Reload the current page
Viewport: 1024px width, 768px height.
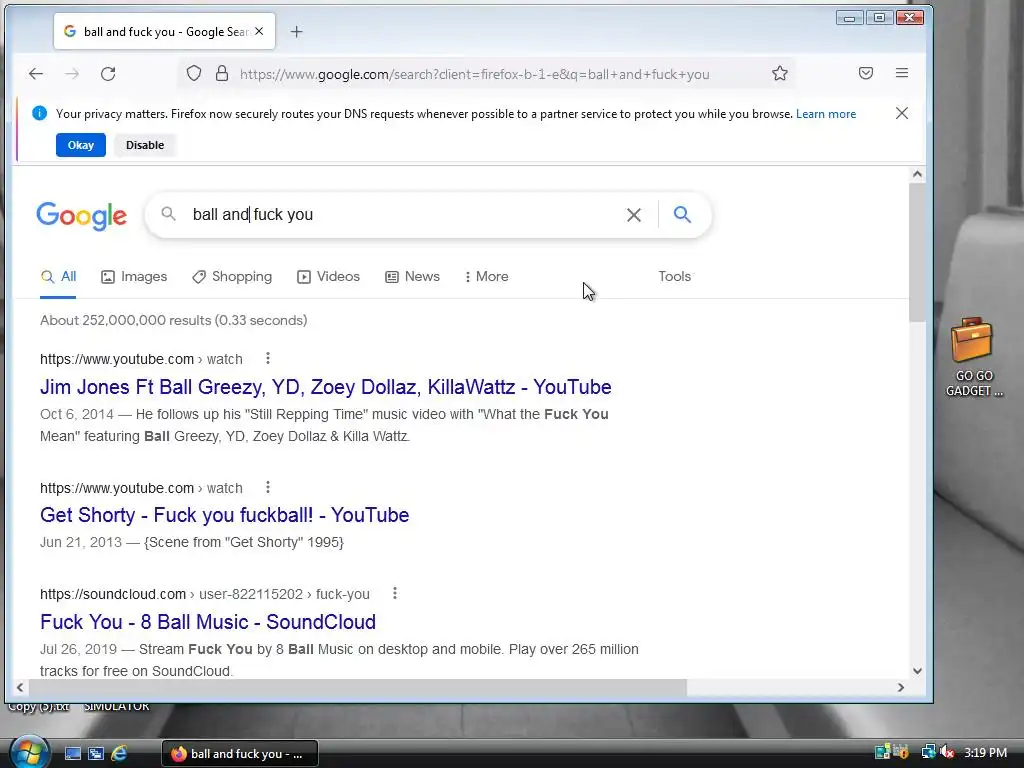(x=108, y=74)
